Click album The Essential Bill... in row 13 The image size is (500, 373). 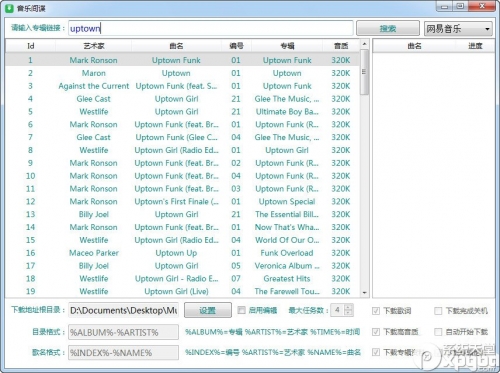(287, 214)
